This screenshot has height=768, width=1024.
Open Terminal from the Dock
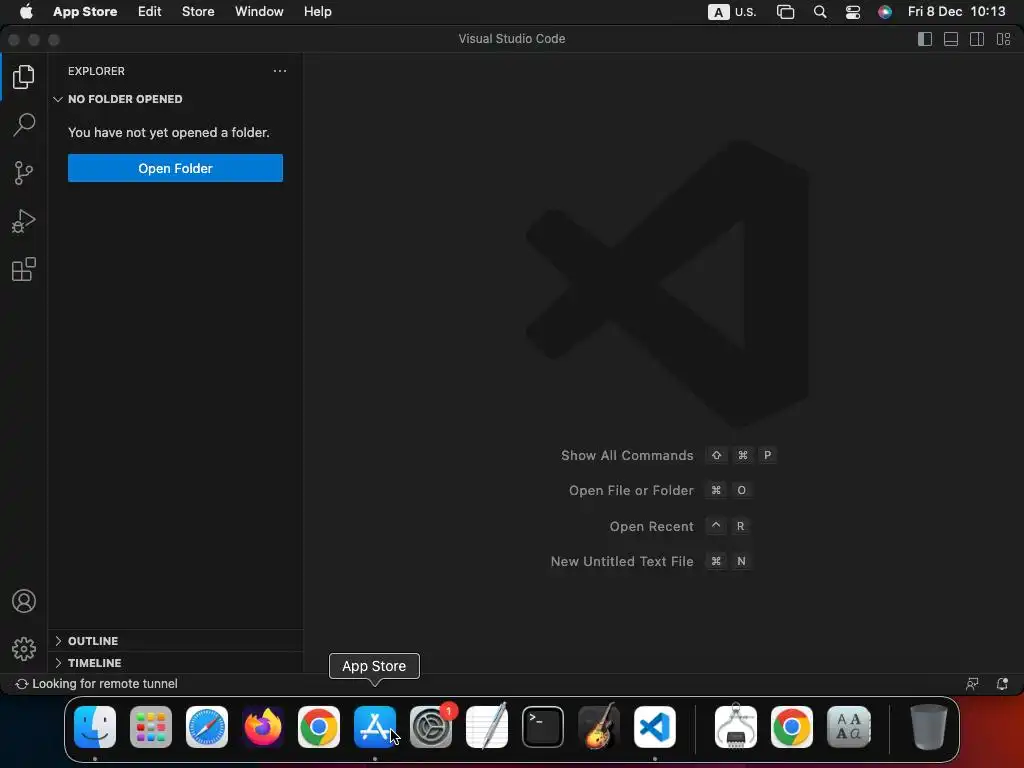coord(543,727)
